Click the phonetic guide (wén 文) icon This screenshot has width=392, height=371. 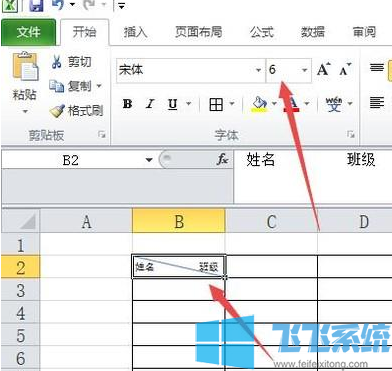[x=334, y=104]
